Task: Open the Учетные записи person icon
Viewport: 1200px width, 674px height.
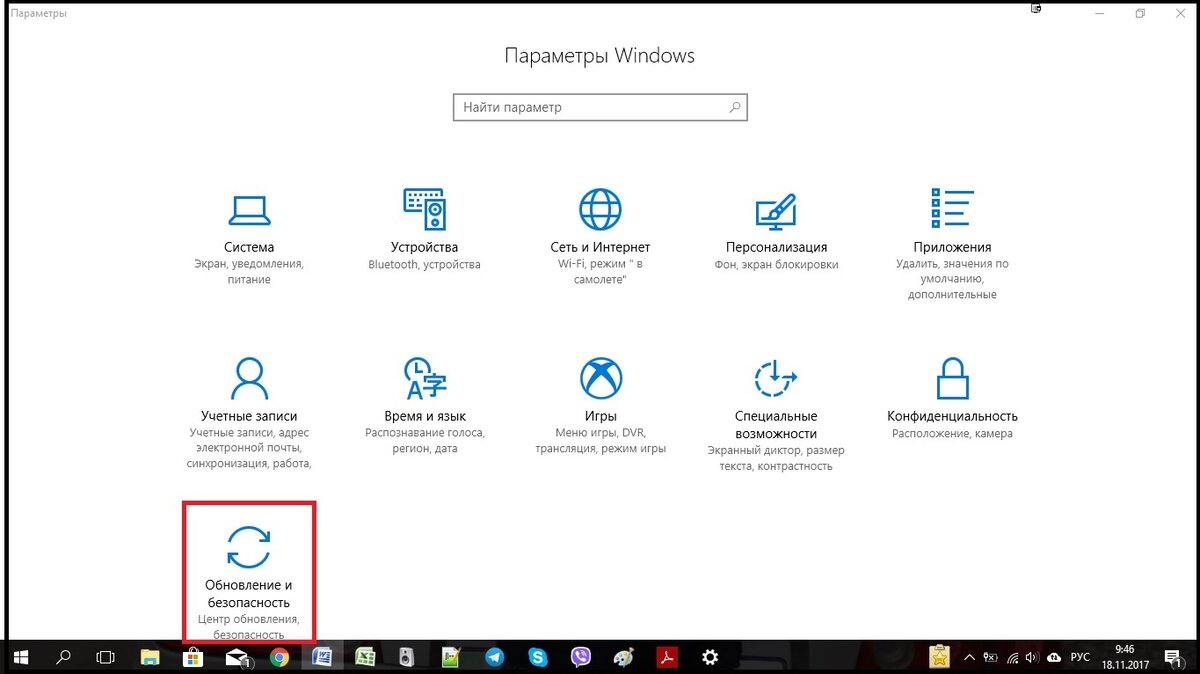Action: [249, 378]
